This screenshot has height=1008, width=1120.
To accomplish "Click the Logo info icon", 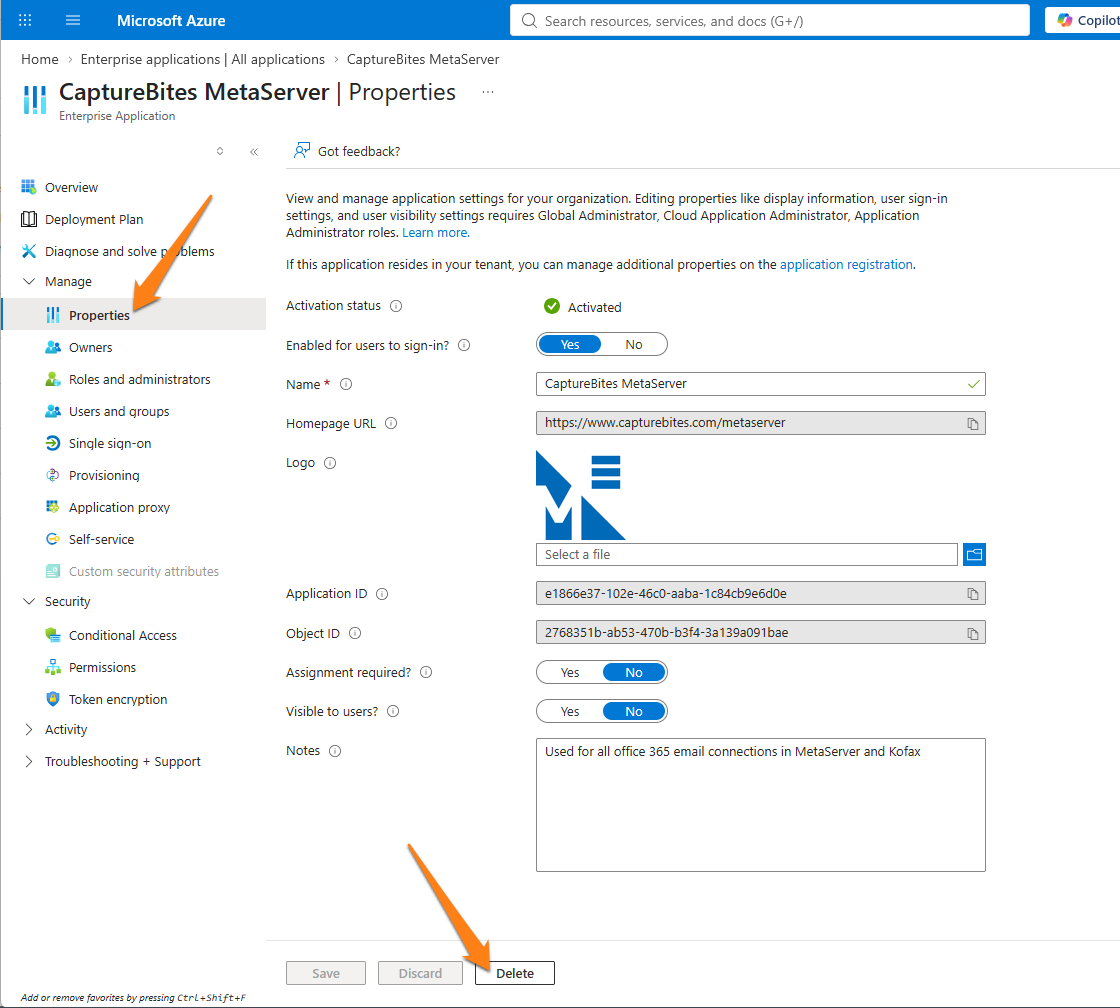I will point(330,463).
